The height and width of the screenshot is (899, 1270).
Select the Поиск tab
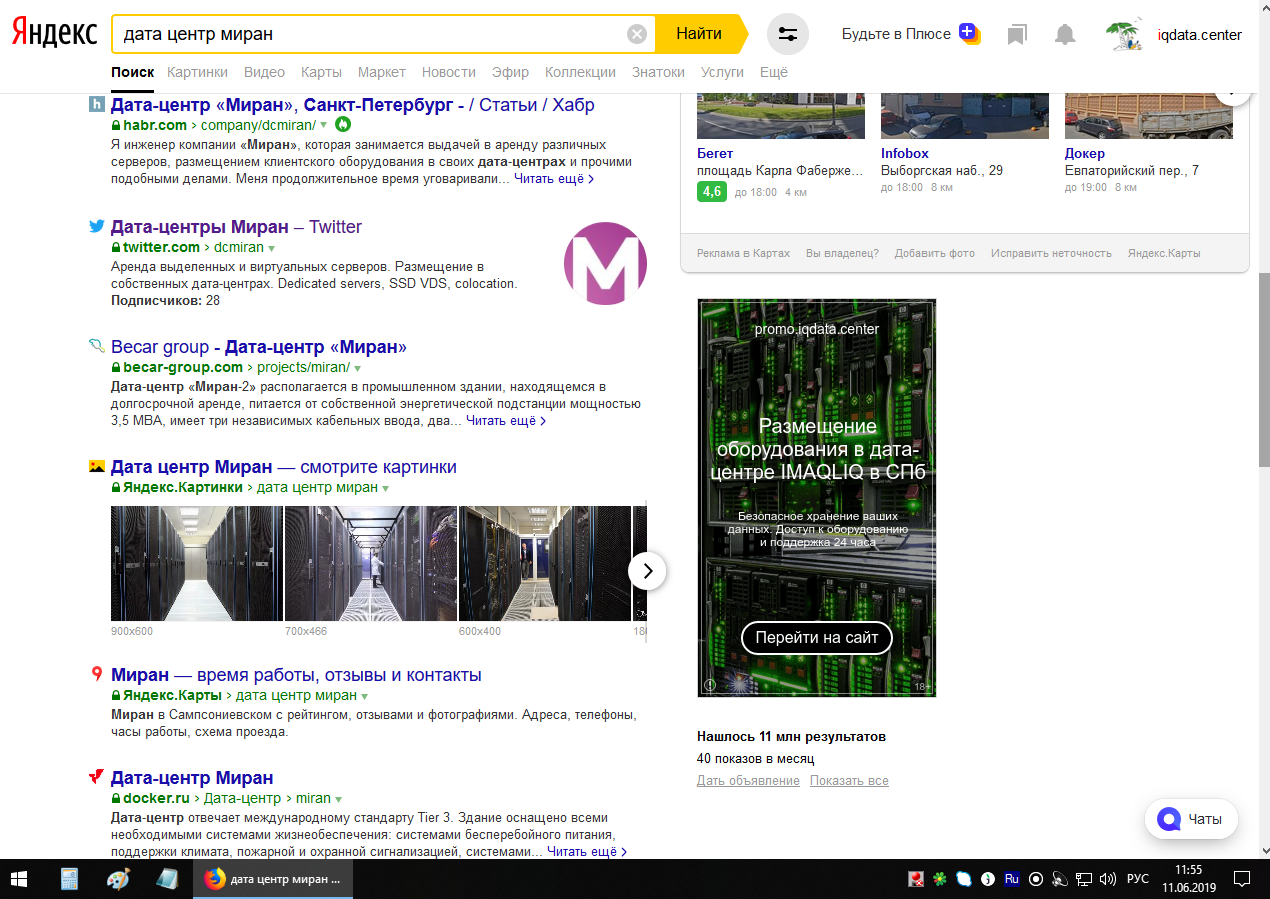[x=133, y=72]
